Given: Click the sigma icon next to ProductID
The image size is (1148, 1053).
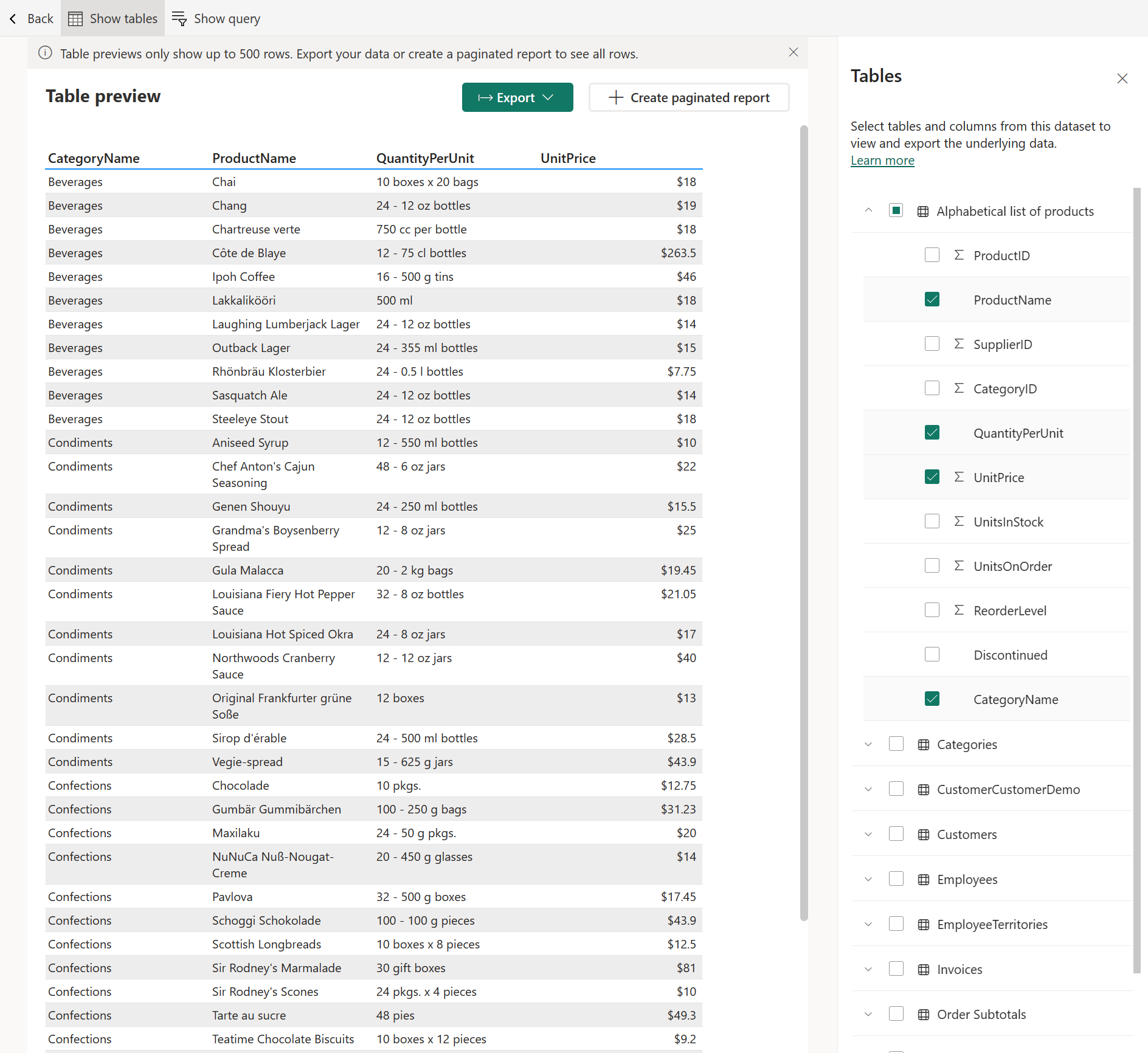Looking at the screenshot, I should [x=959, y=255].
